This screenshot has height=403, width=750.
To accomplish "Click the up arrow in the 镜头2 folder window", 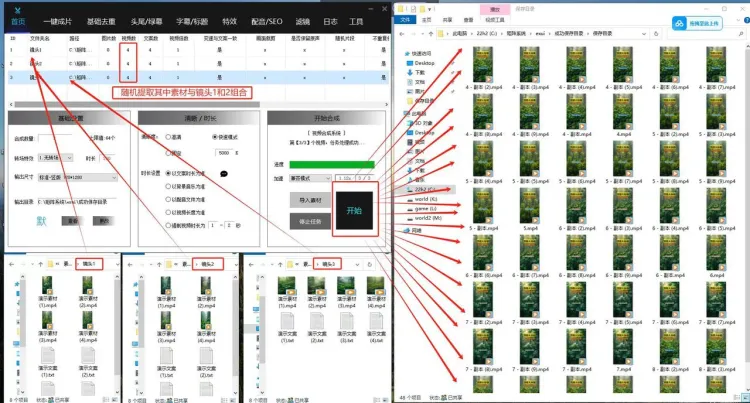I will pyautogui.click(x=159, y=264).
